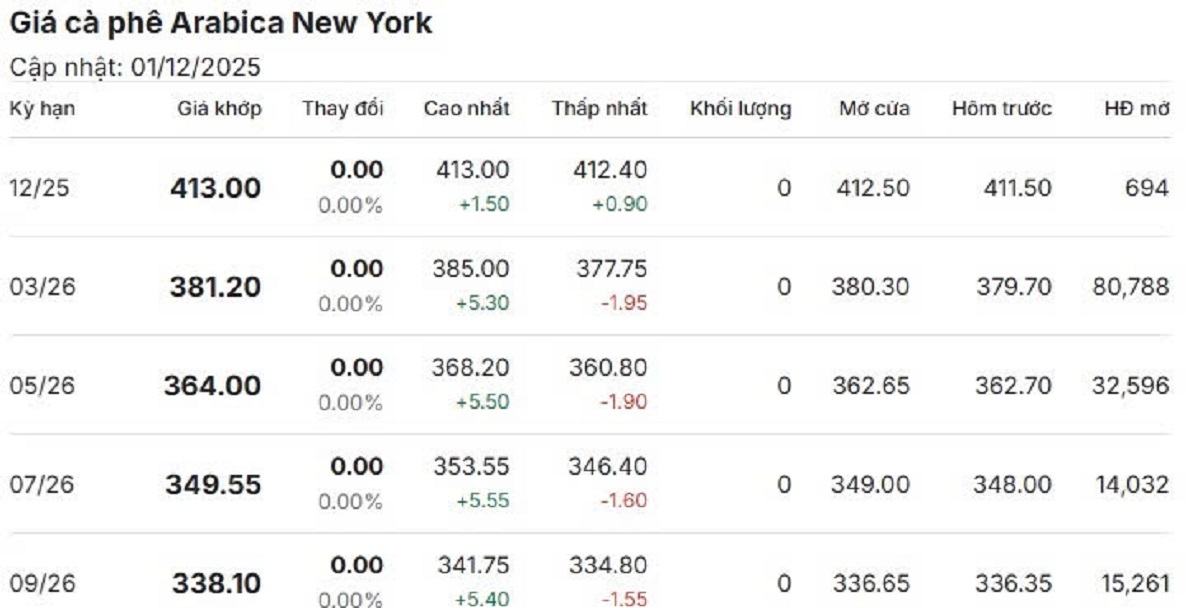Select the "Khối lượng" column header
This screenshot has width=1200, height=608.
point(741,109)
